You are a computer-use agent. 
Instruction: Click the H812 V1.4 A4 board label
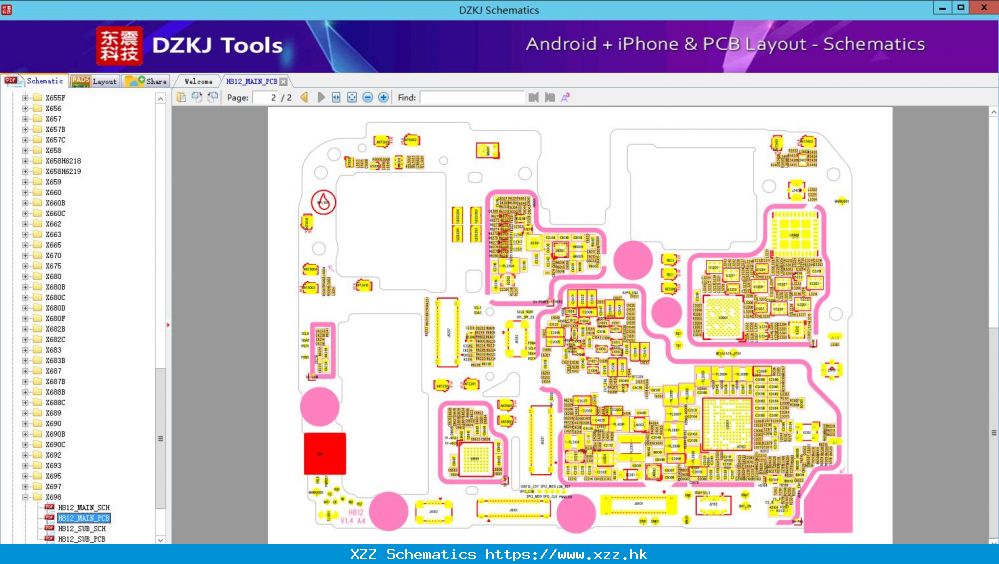(354, 516)
